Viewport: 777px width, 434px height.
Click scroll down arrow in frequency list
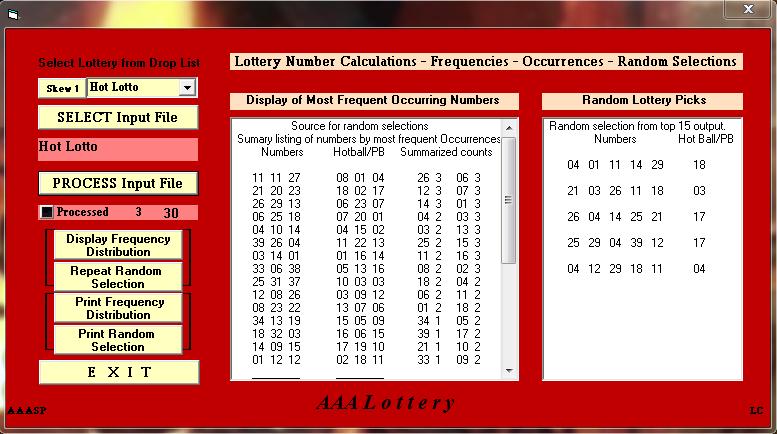point(509,371)
